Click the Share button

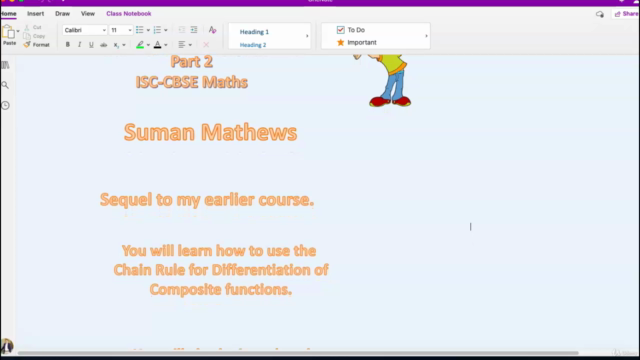(626, 14)
